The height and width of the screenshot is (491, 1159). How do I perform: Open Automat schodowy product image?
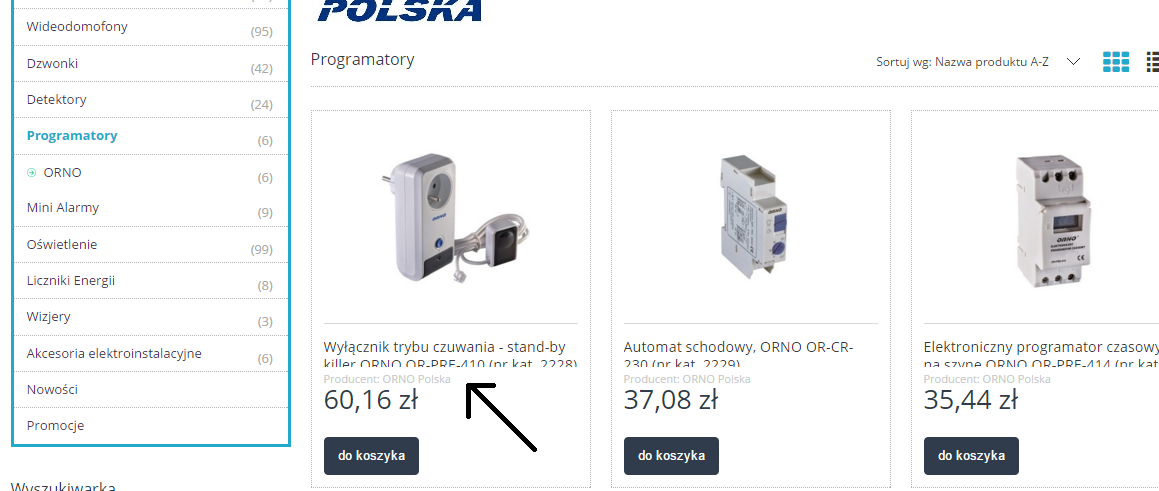tap(752, 217)
